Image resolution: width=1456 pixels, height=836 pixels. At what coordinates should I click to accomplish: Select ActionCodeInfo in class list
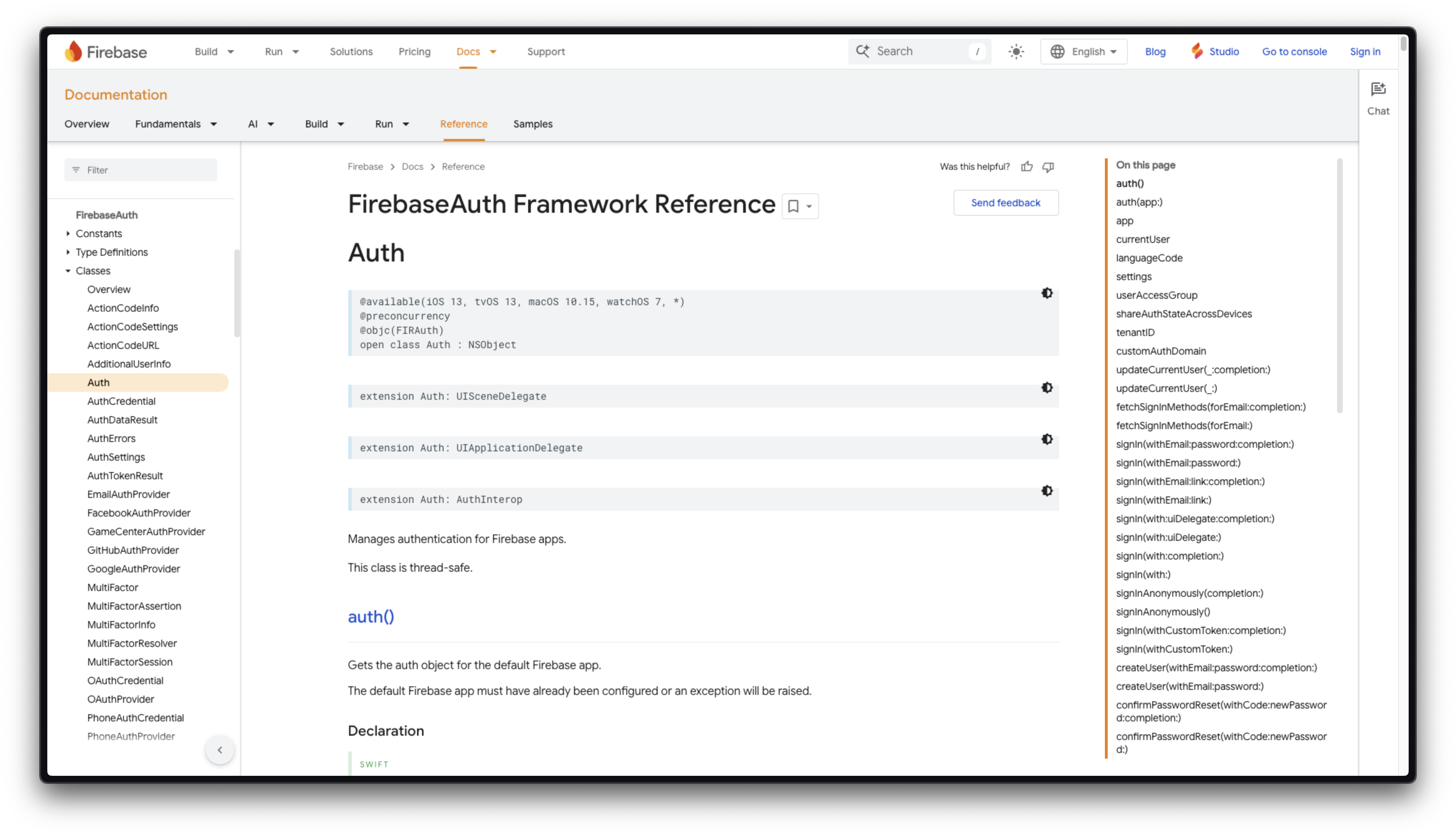pos(123,308)
